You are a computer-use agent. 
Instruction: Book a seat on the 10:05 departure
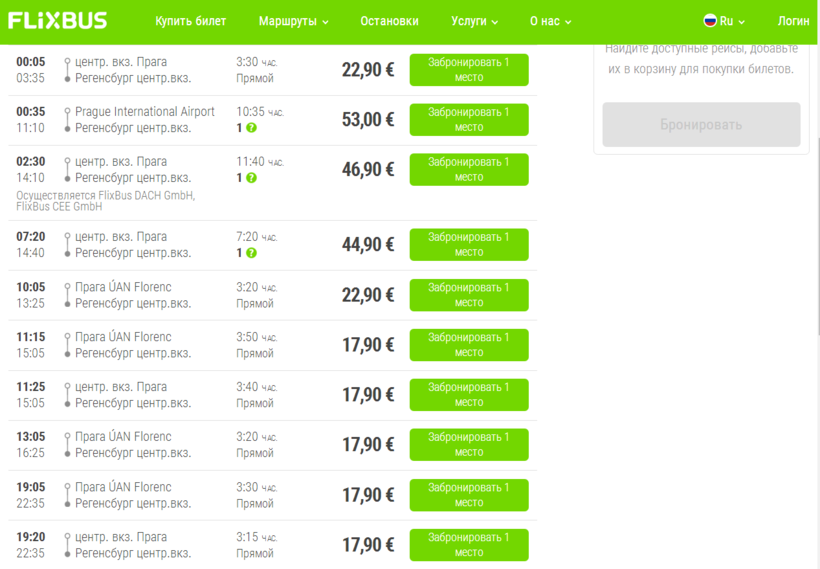point(468,295)
